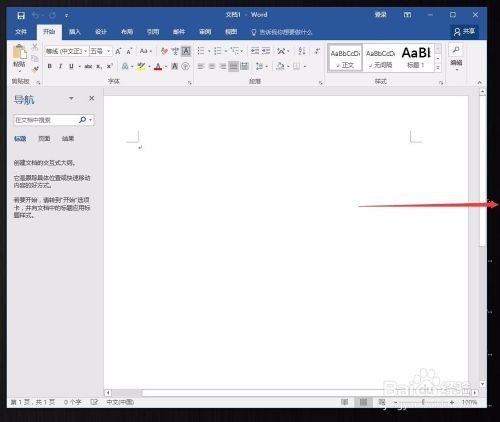Open the font name combo box

(67, 51)
